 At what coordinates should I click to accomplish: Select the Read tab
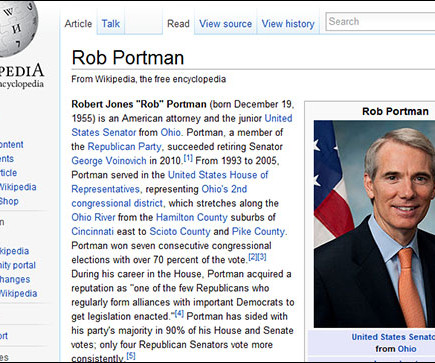[x=178, y=24]
